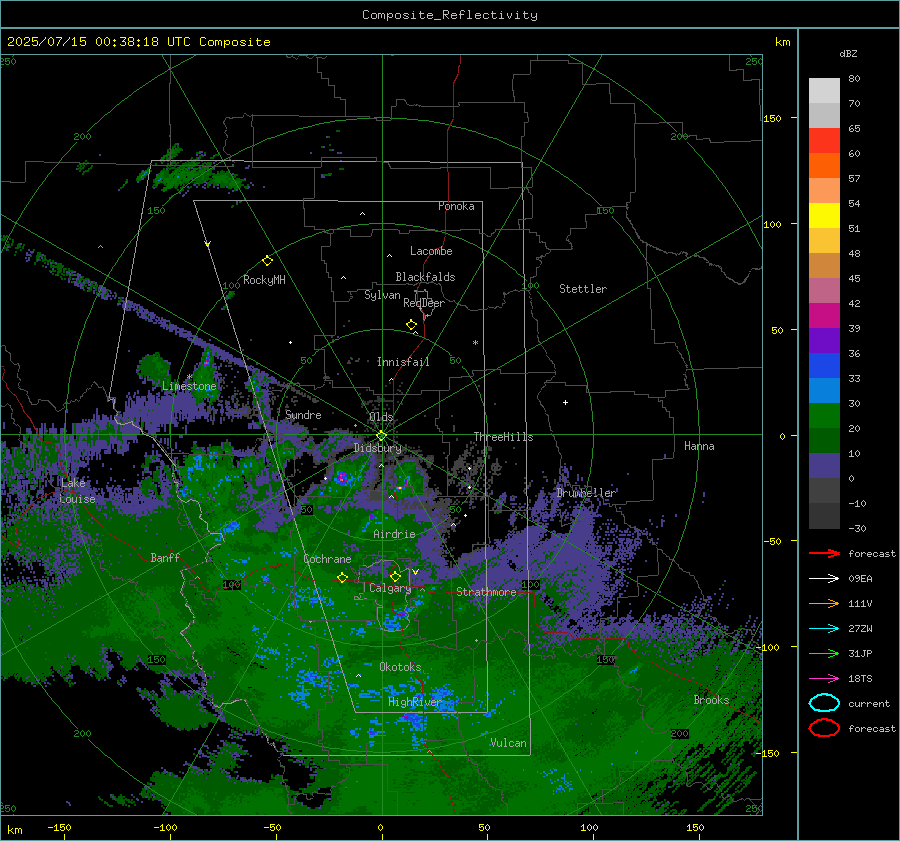
Task: Click the green 31JP arrow in legend
Action: click(824, 653)
